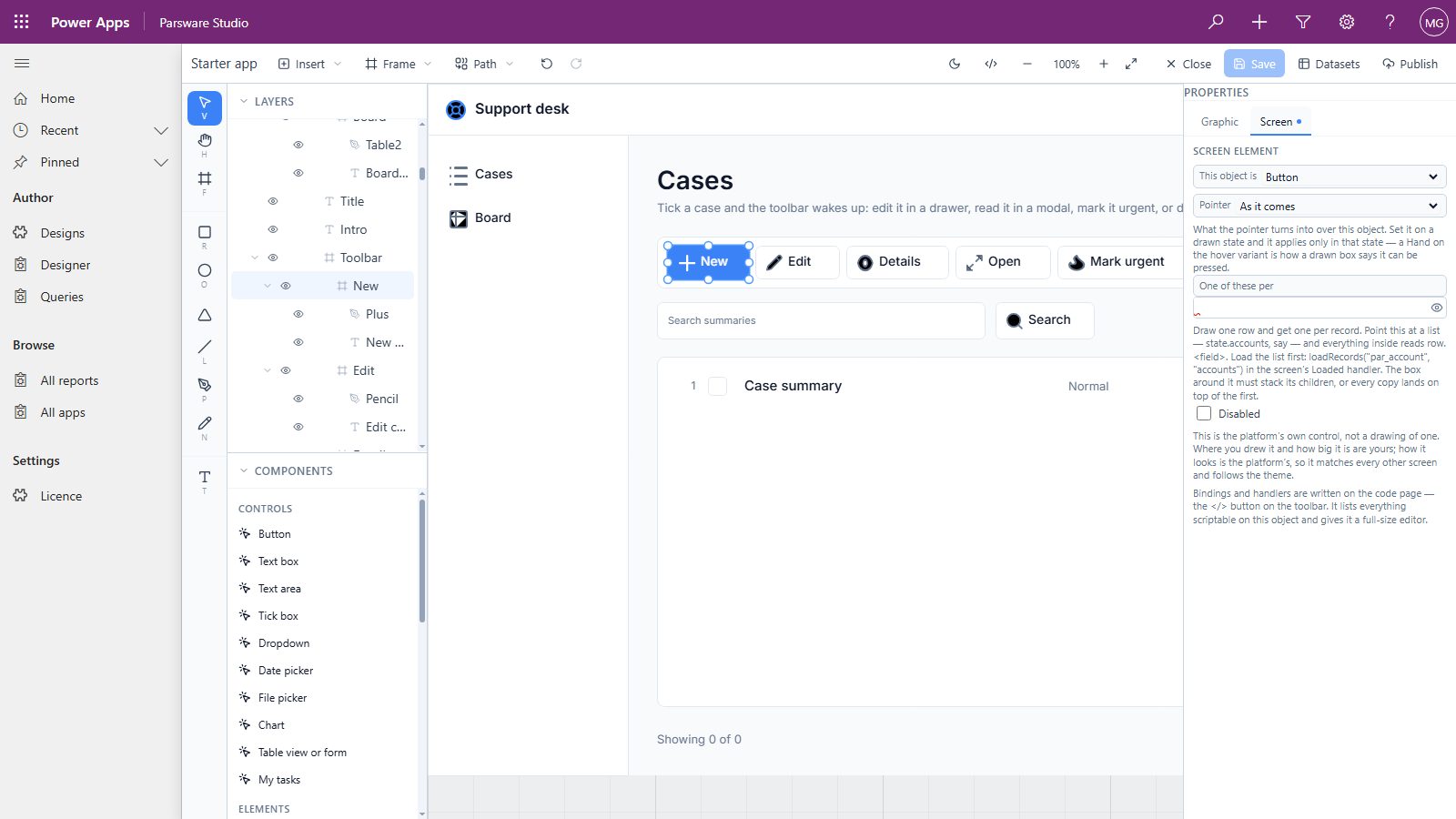Viewport: 1456px width, 819px height.
Task: Hide the Pencil layer
Action: (x=298, y=399)
